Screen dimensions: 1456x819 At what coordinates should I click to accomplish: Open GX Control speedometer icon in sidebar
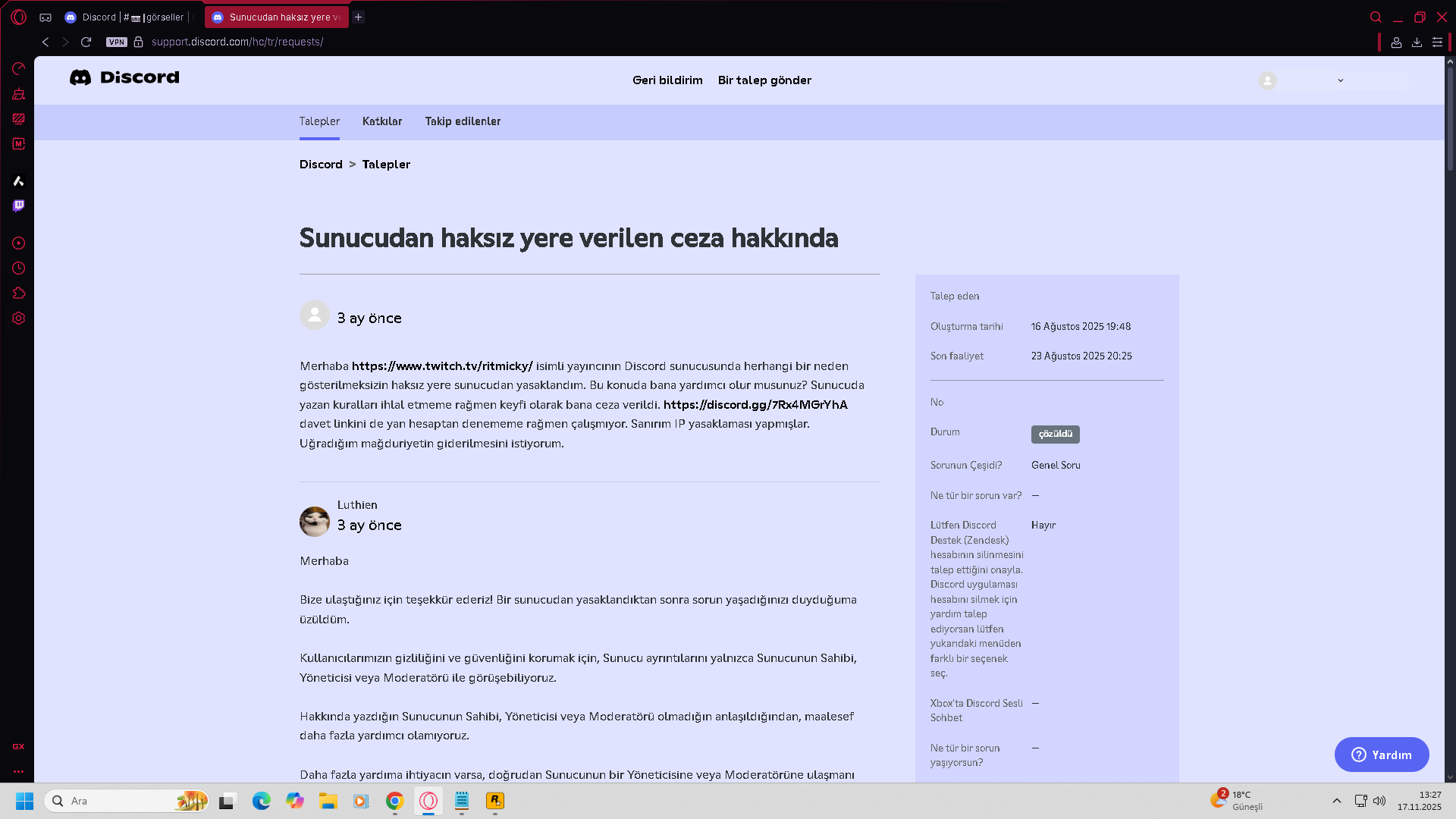pyautogui.click(x=19, y=69)
